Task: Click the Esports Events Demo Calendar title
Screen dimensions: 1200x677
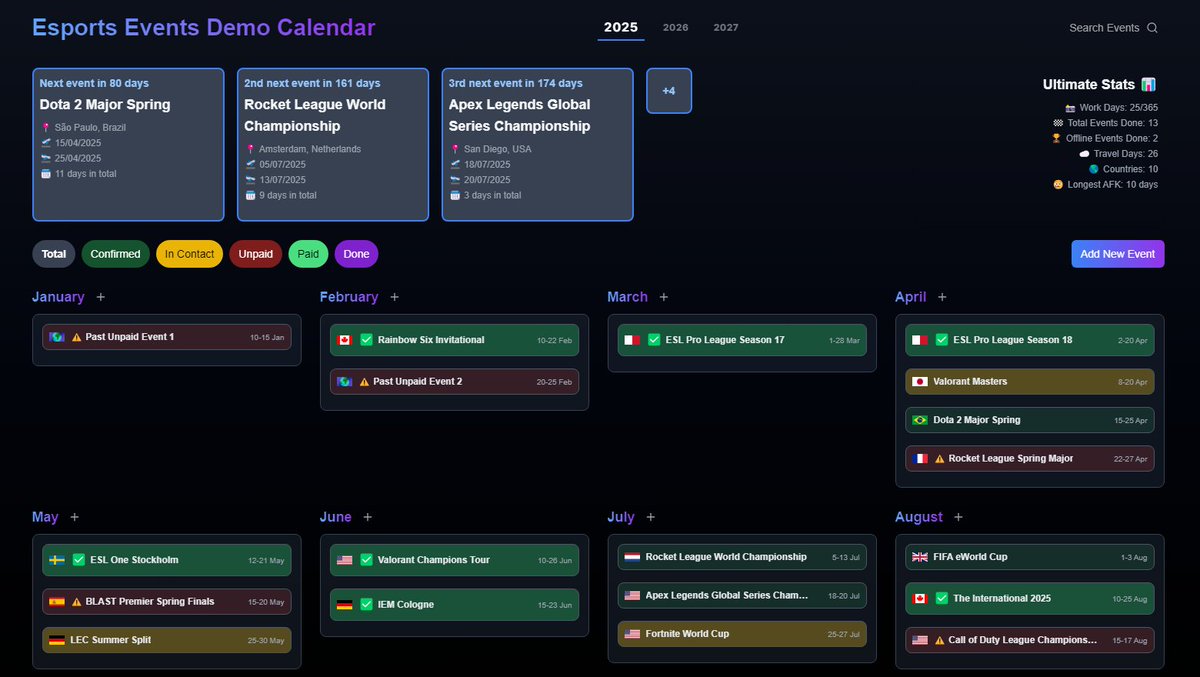Action: 204,28
